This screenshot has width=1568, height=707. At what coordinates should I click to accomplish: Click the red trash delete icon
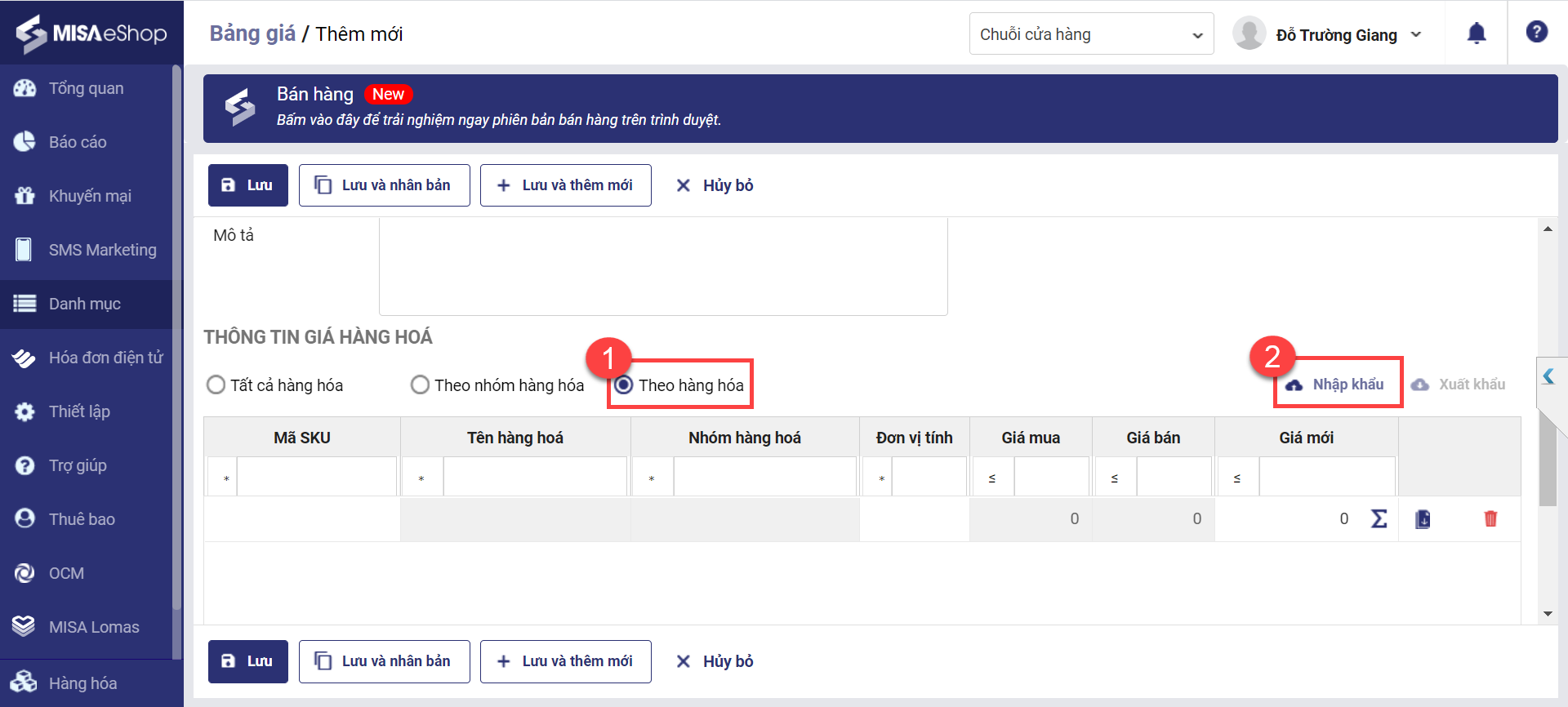(x=1490, y=518)
